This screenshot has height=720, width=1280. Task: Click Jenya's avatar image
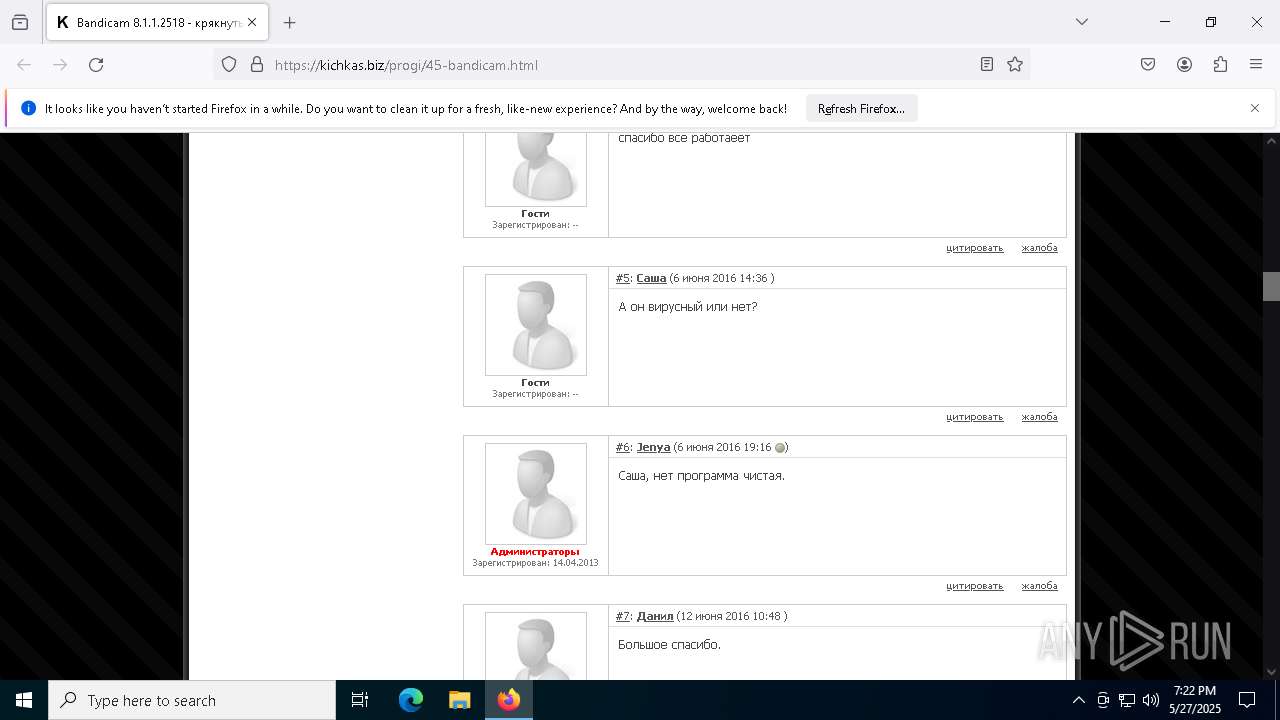pos(536,494)
